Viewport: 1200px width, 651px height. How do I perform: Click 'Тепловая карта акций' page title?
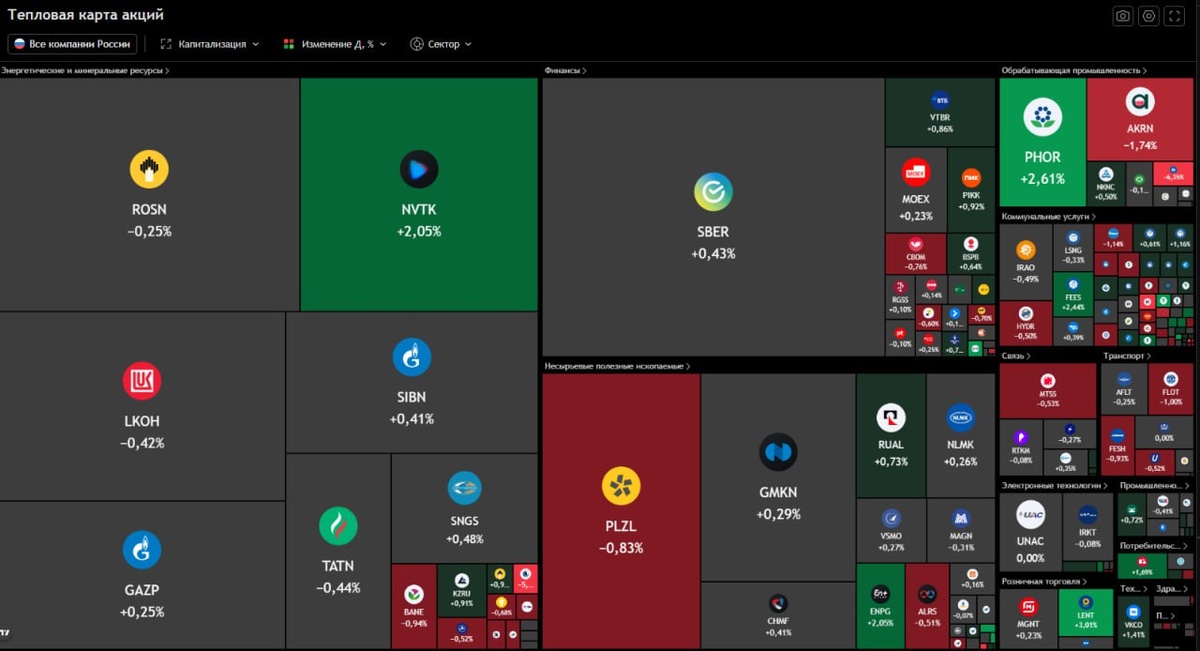[x=86, y=15]
